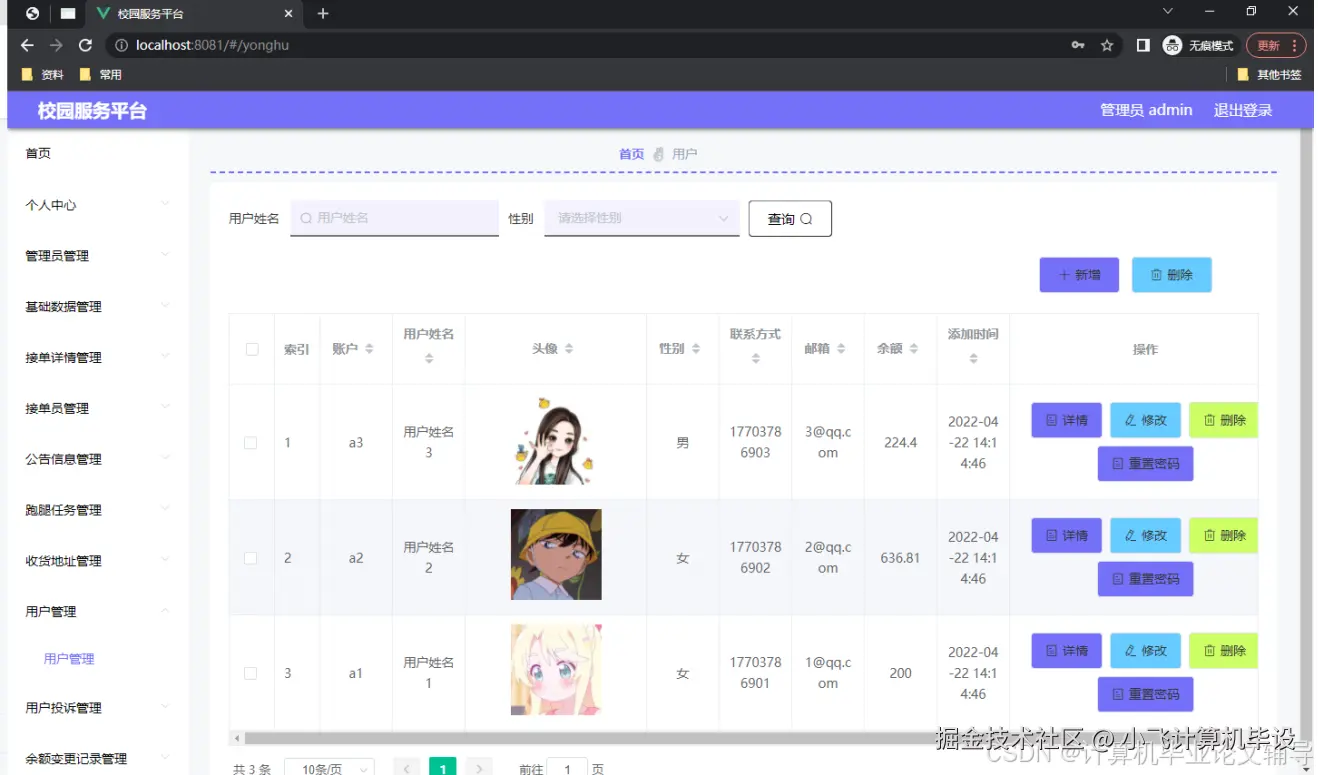Screen dimensions: 1318x775
Task: Tick the select-all checkbox in table header
Action: click(252, 349)
